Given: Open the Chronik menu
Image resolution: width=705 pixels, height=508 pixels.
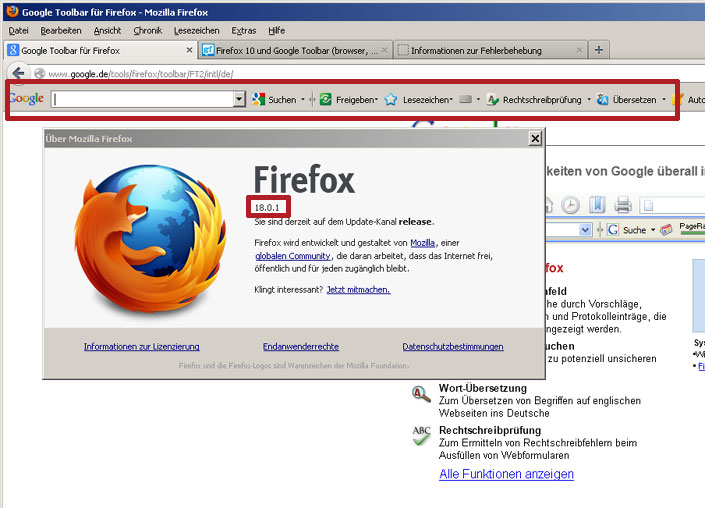Looking at the screenshot, I should pos(147,31).
